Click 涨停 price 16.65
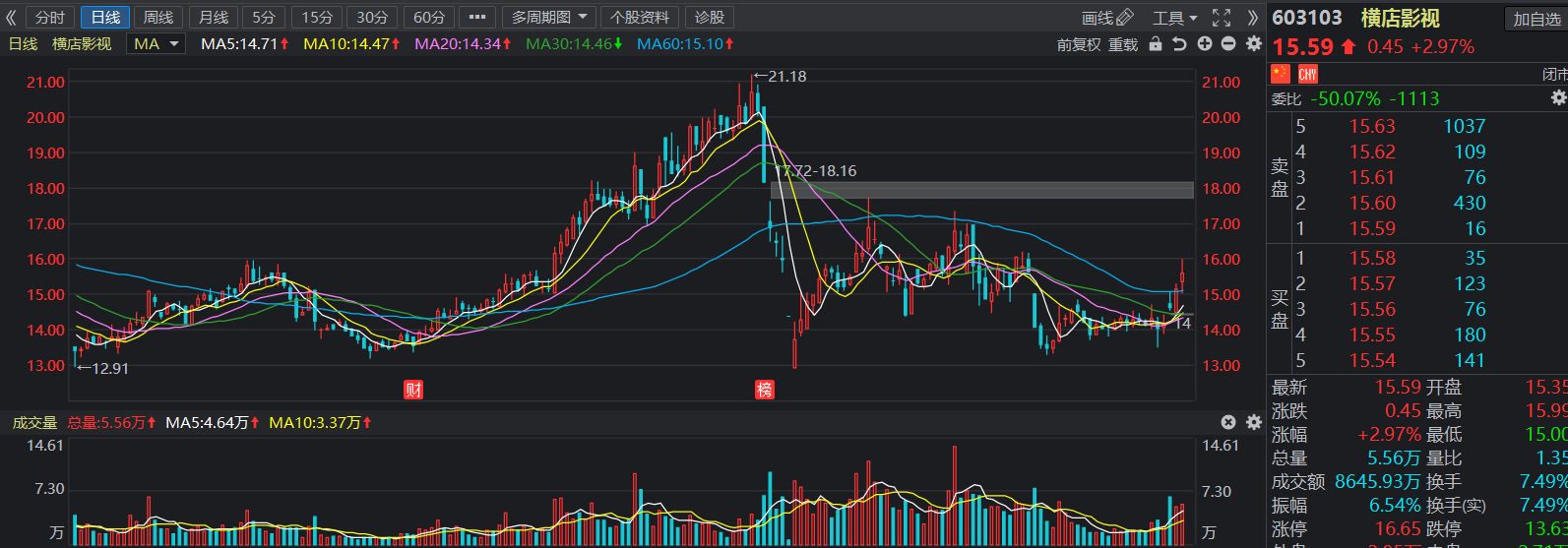This screenshot has width=1568, height=548. [x=1398, y=529]
